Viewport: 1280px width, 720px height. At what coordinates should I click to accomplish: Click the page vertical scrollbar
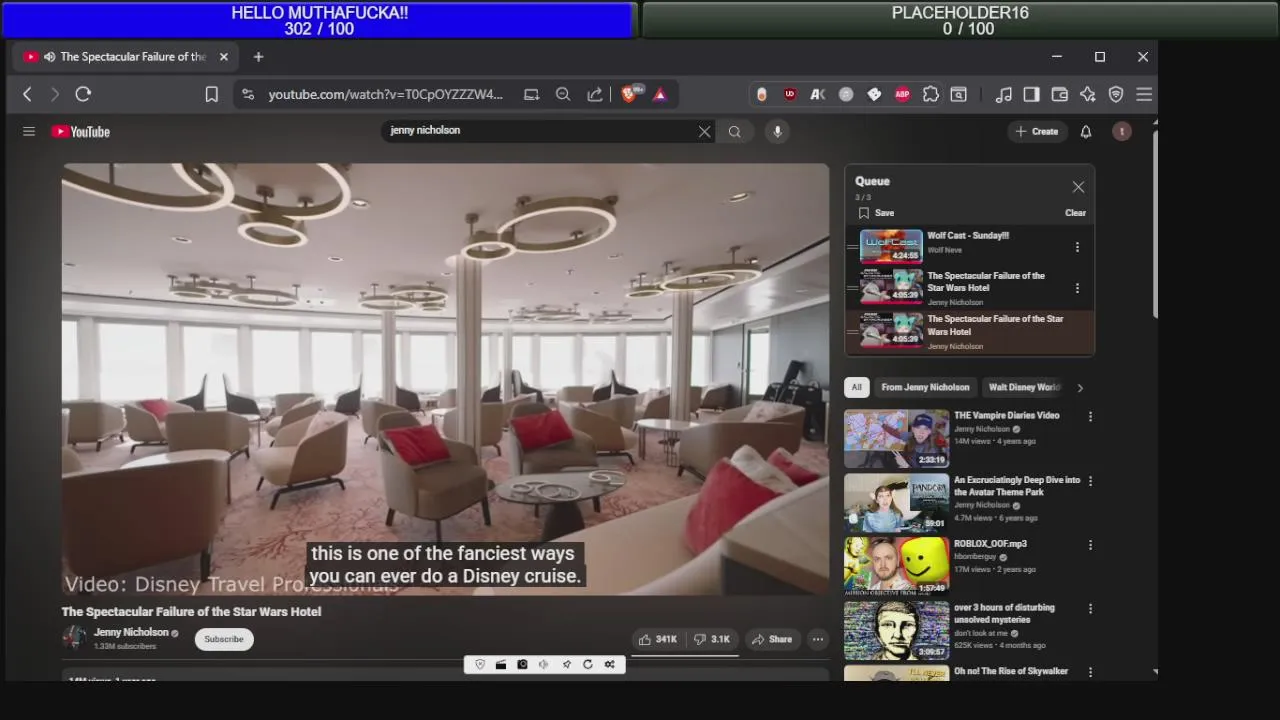point(1155,222)
